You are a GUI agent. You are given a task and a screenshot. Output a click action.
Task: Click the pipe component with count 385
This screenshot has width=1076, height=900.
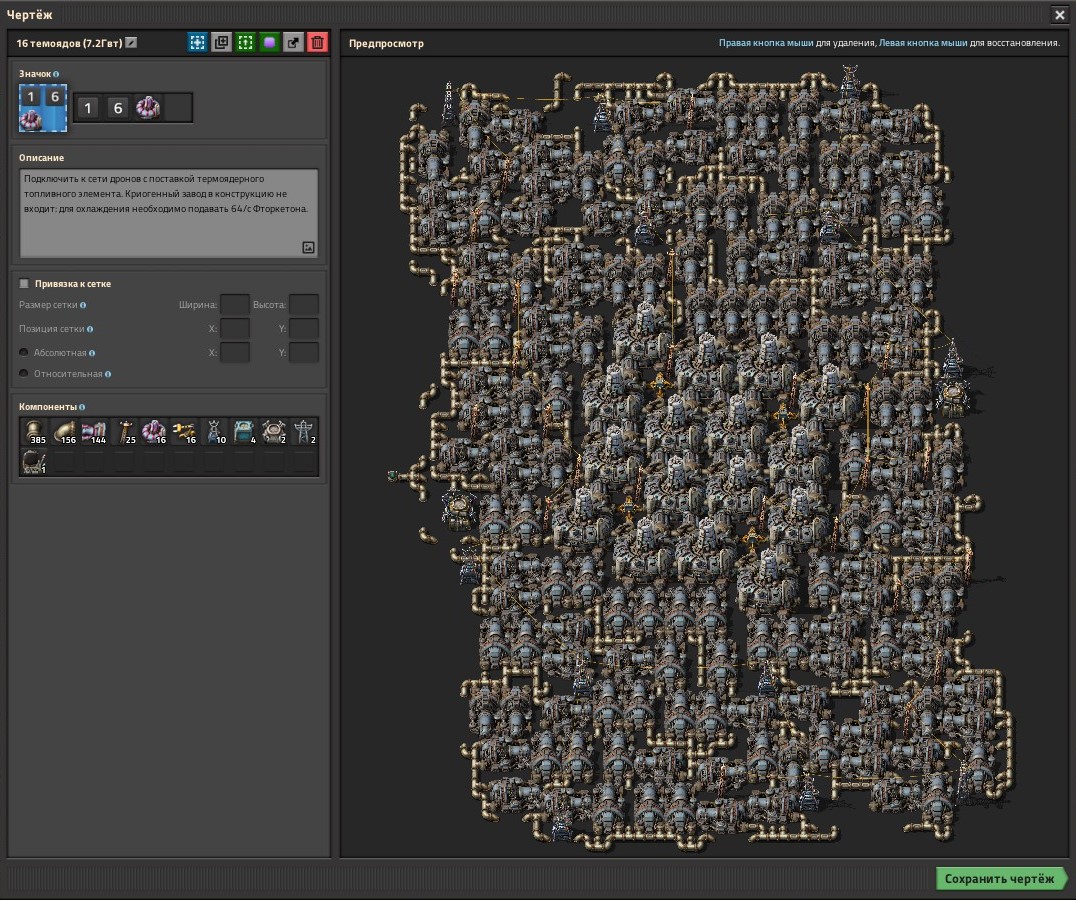[x=34, y=432]
